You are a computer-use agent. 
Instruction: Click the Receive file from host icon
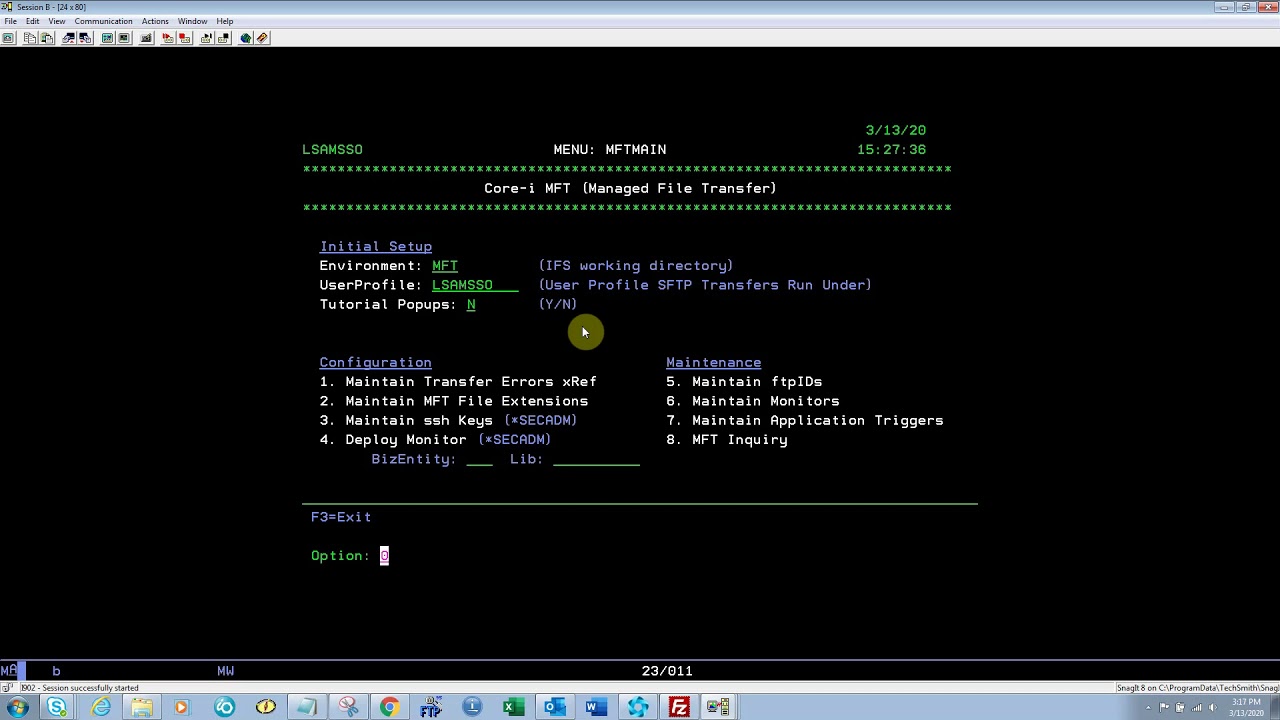click(x=85, y=38)
